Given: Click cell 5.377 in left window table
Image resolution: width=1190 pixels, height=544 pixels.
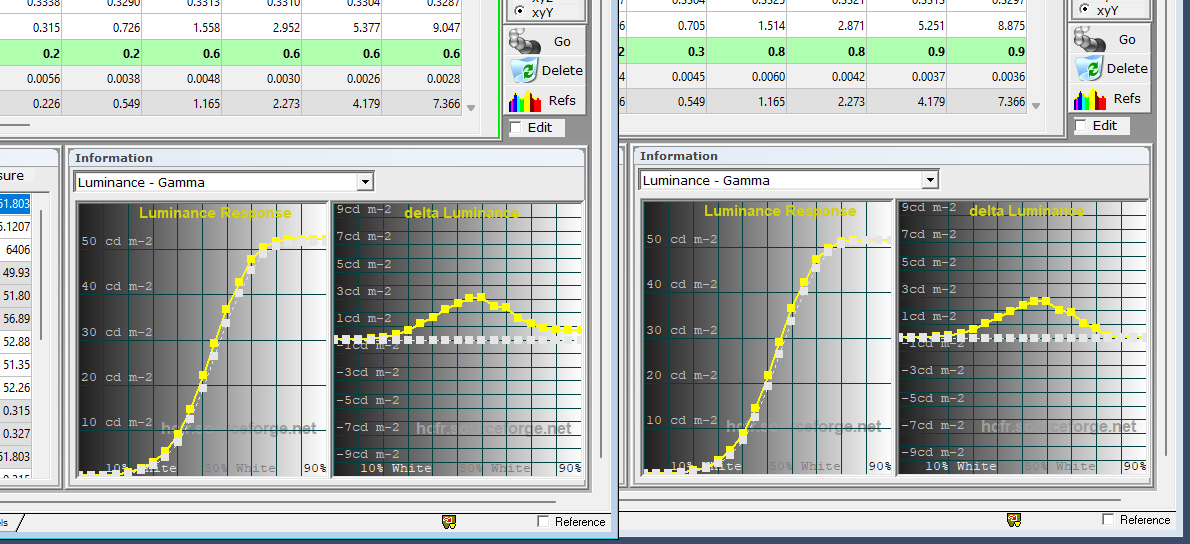Looking at the screenshot, I should (342, 27).
